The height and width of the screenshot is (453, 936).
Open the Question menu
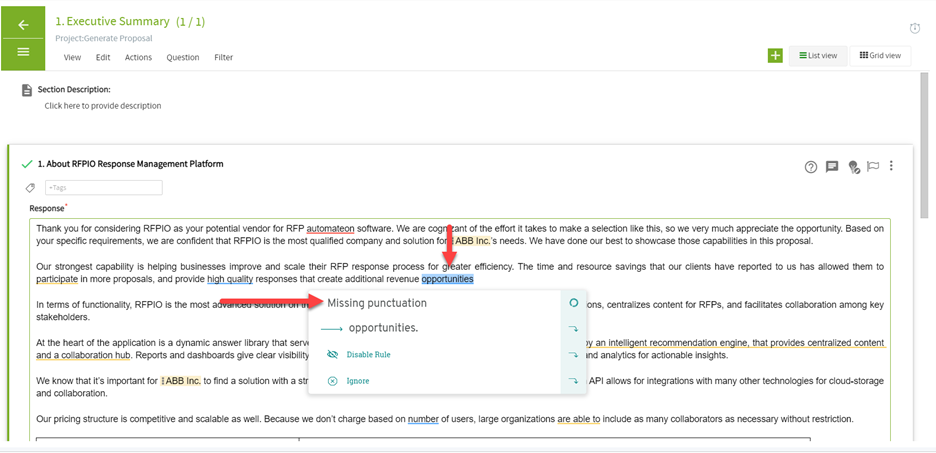183,57
